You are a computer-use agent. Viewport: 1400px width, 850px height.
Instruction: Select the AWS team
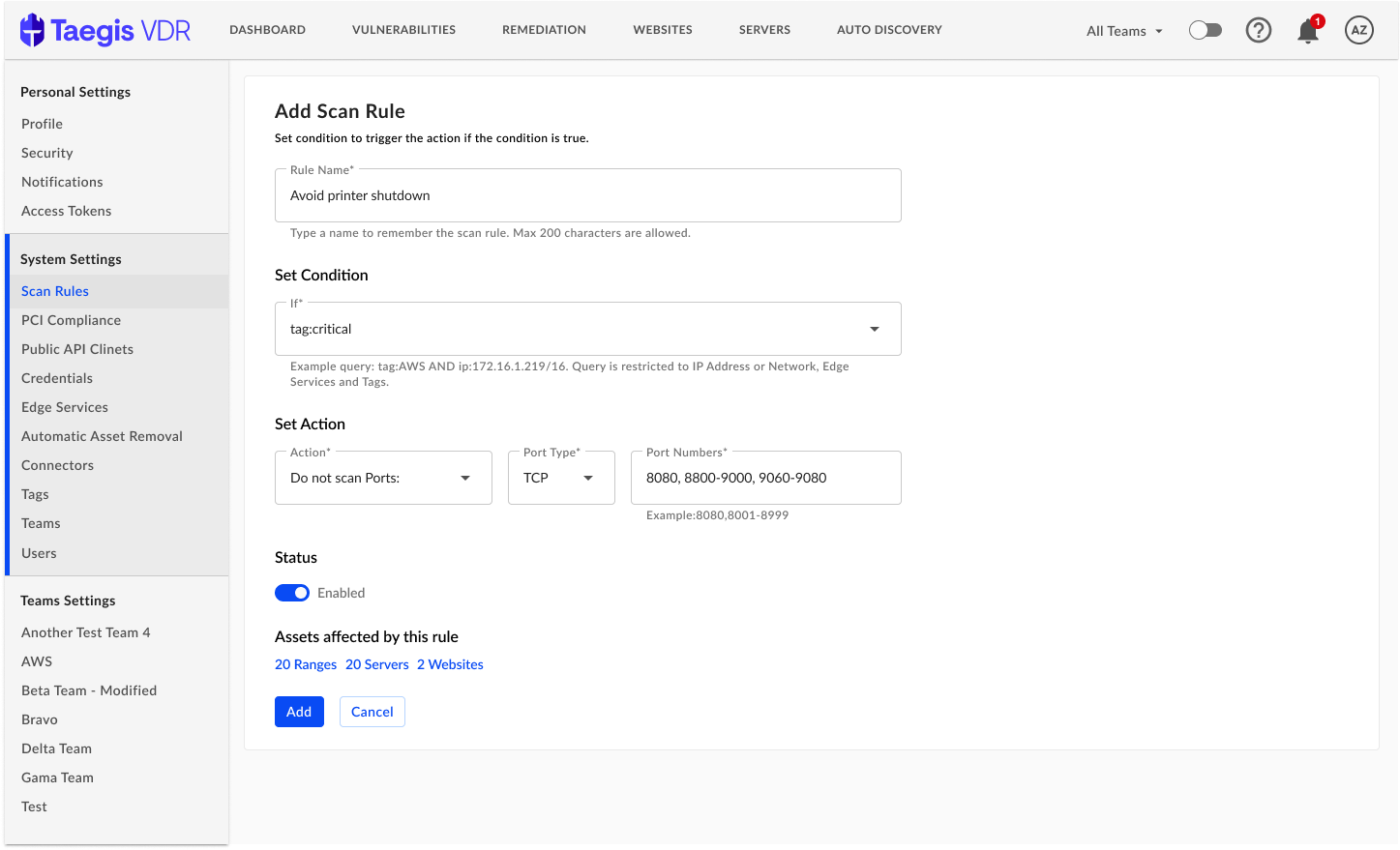coord(37,661)
